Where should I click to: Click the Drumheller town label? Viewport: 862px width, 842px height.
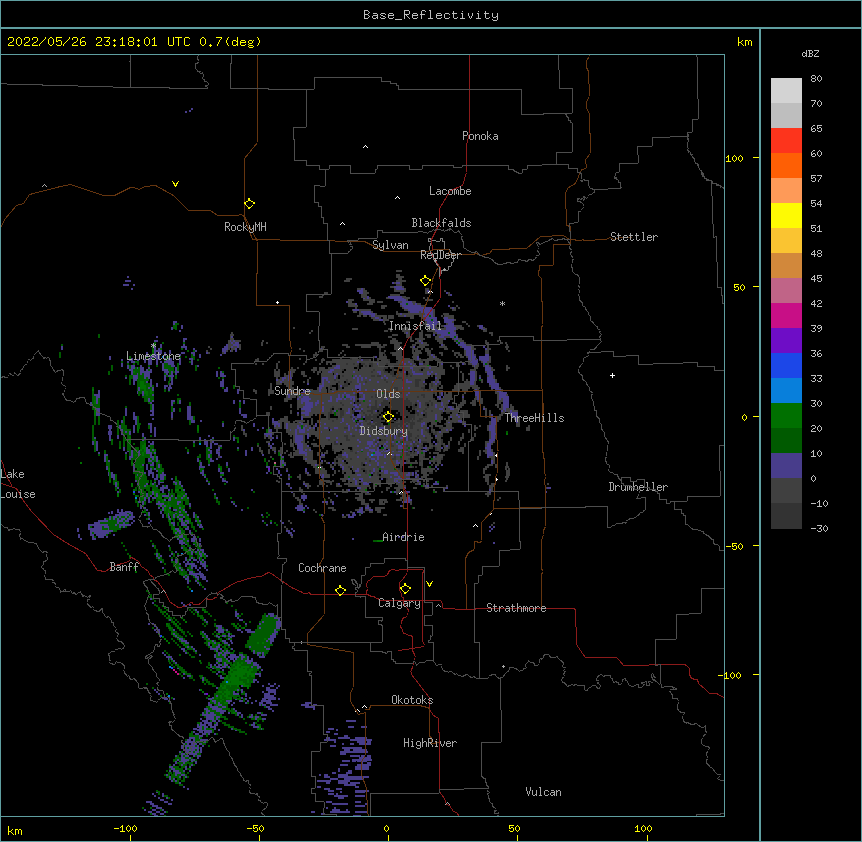pos(638,487)
